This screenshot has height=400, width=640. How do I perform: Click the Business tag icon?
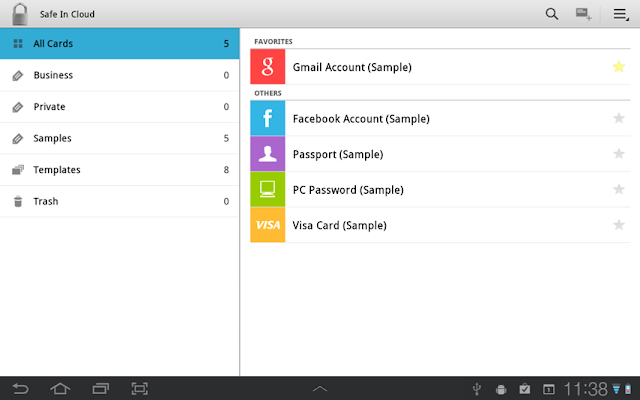point(18,76)
